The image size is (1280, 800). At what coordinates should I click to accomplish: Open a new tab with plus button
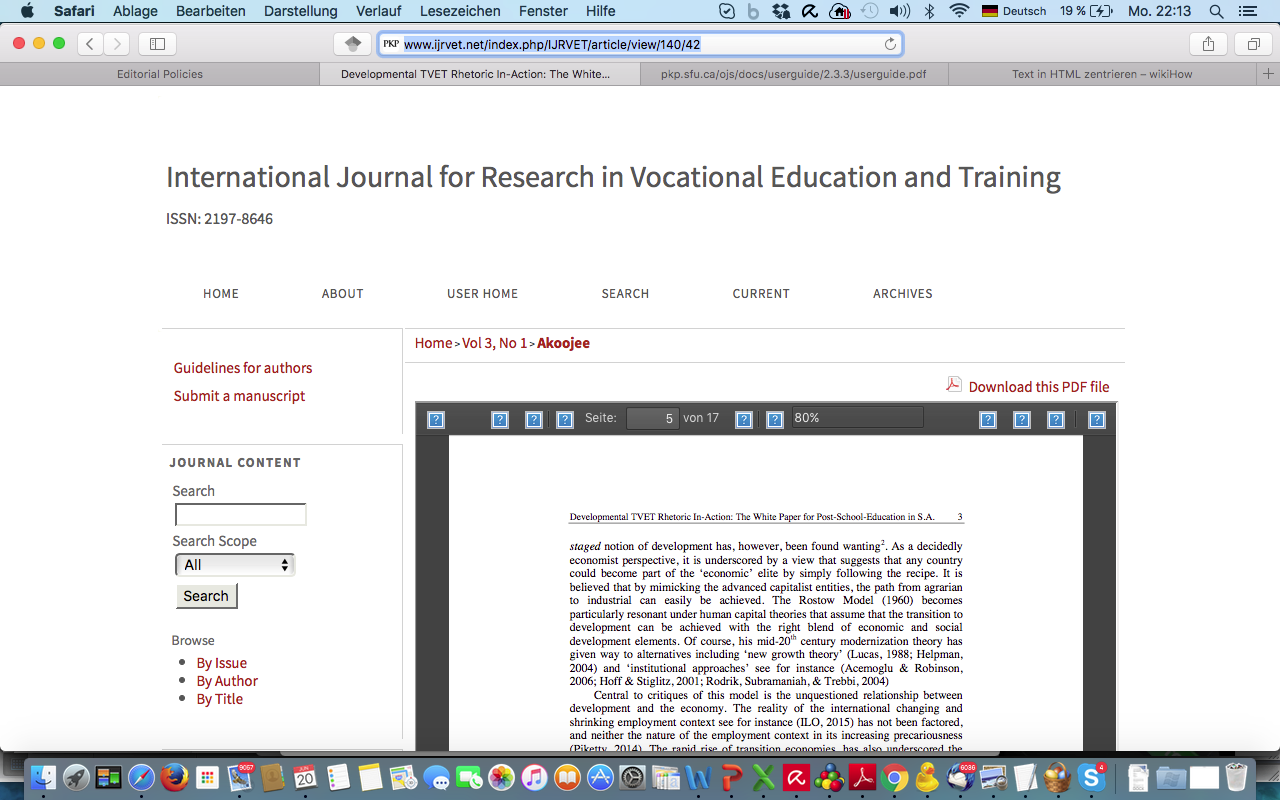[x=1268, y=74]
